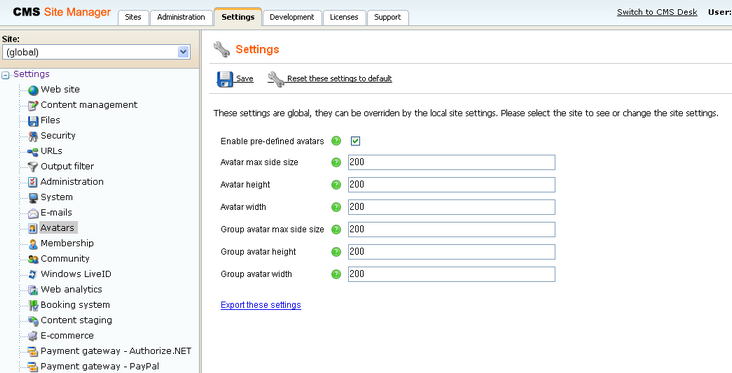732x373 pixels.
Task: Select the Windows LiveID tree item label
Action: click(x=76, y=274)
